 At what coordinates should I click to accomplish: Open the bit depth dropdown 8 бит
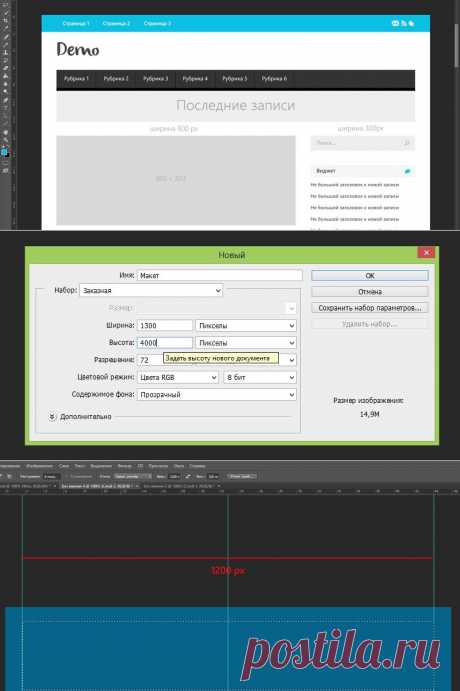point(260,377)
